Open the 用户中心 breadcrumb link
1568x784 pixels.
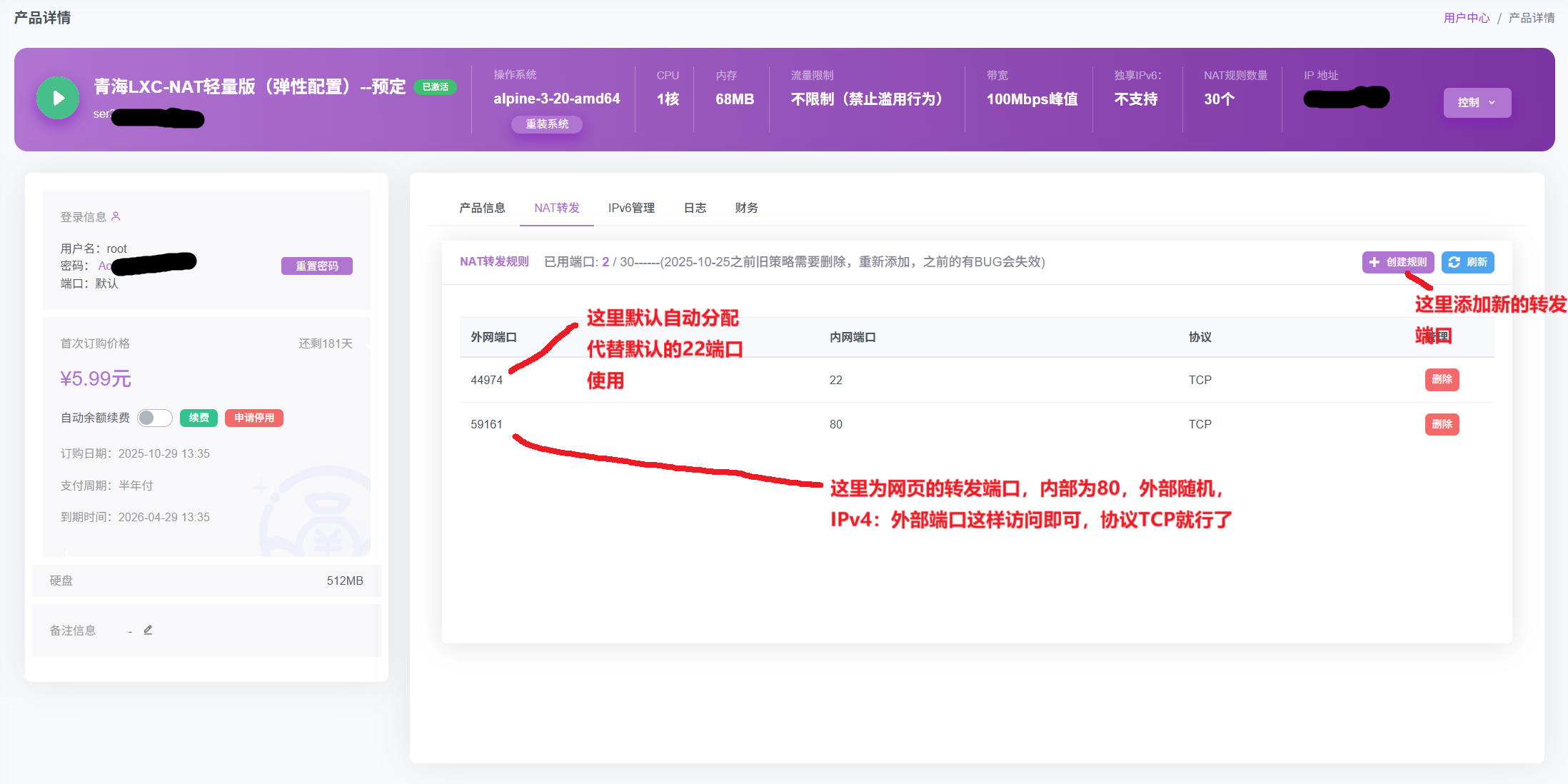click(x=1467, y=17)
